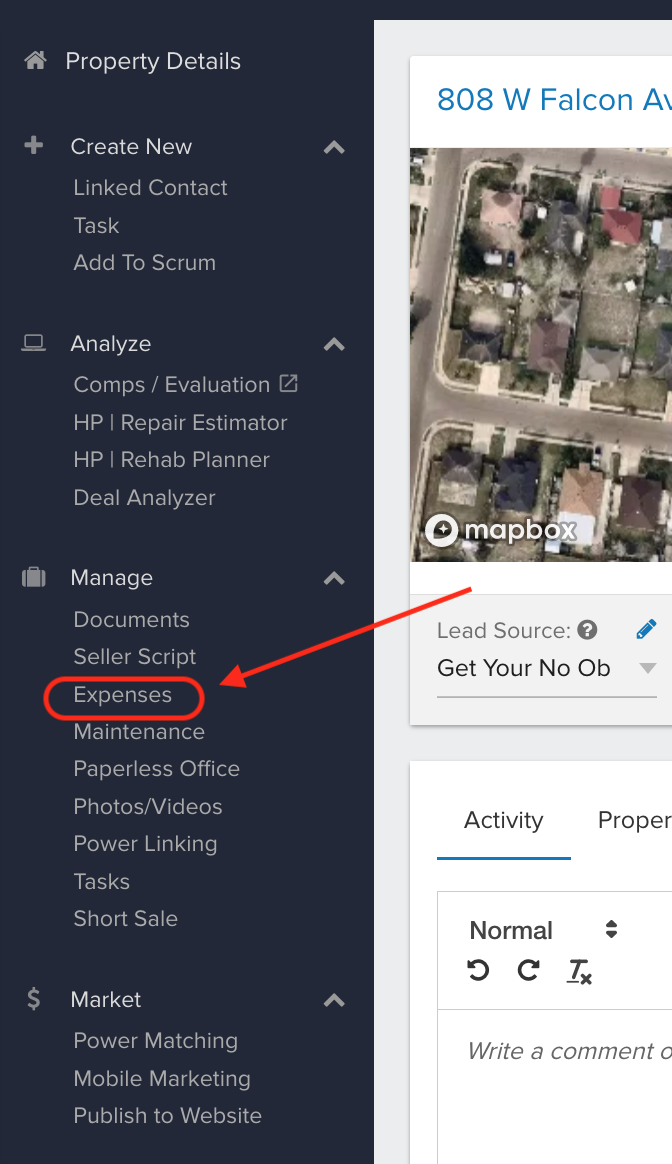Click the dollar sign icon beside Market

(x=33, y=998)
